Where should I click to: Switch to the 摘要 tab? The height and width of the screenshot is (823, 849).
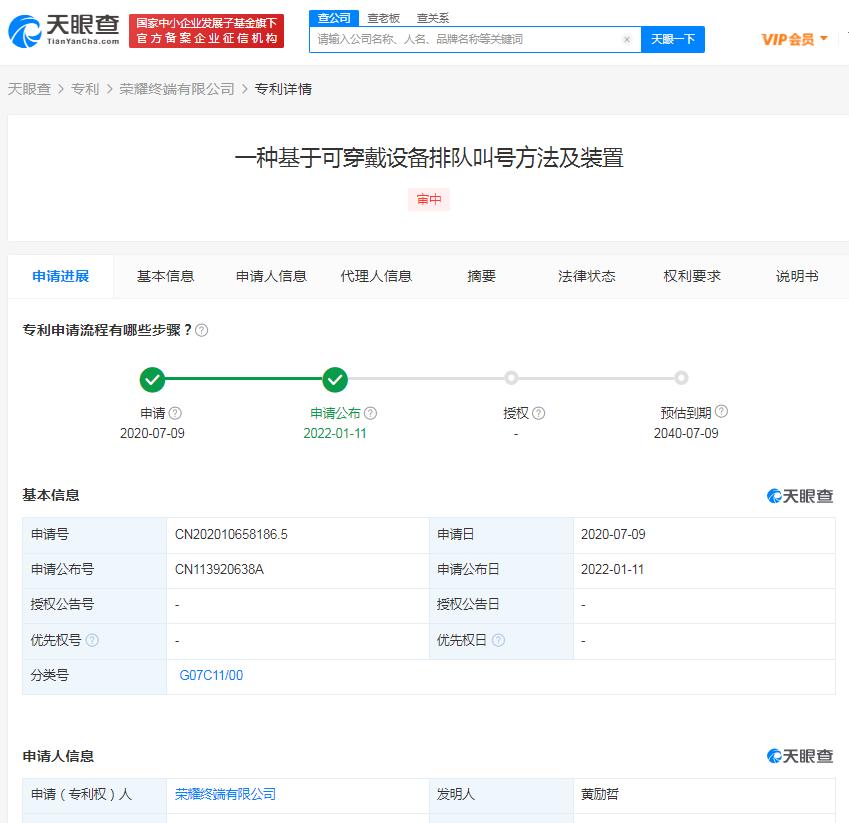[x=481, y=276]
